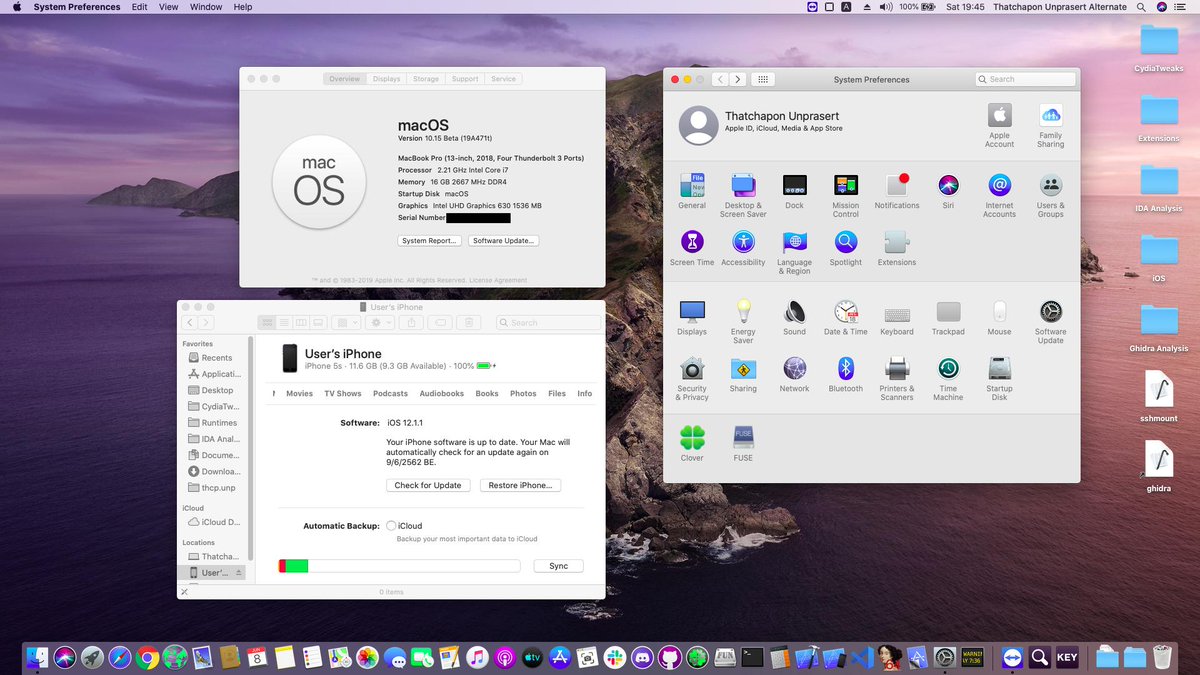
Task: Open Time Machine preferences
Action: coord(948,369)
